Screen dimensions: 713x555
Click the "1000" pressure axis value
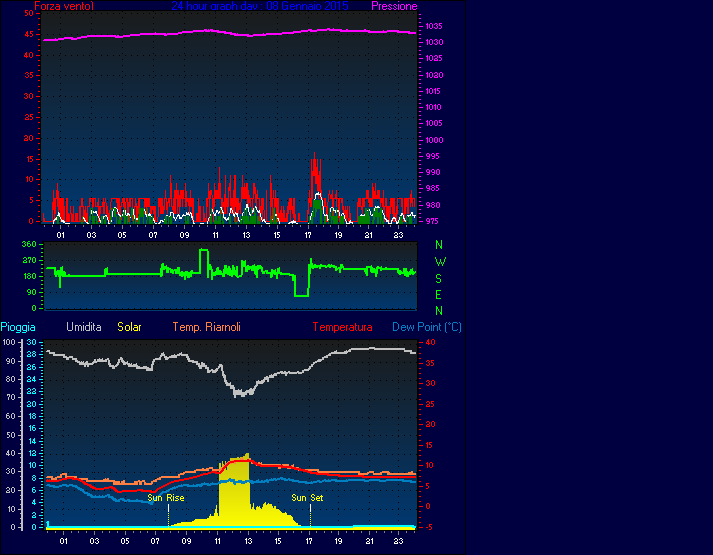[x=434, y=140]
